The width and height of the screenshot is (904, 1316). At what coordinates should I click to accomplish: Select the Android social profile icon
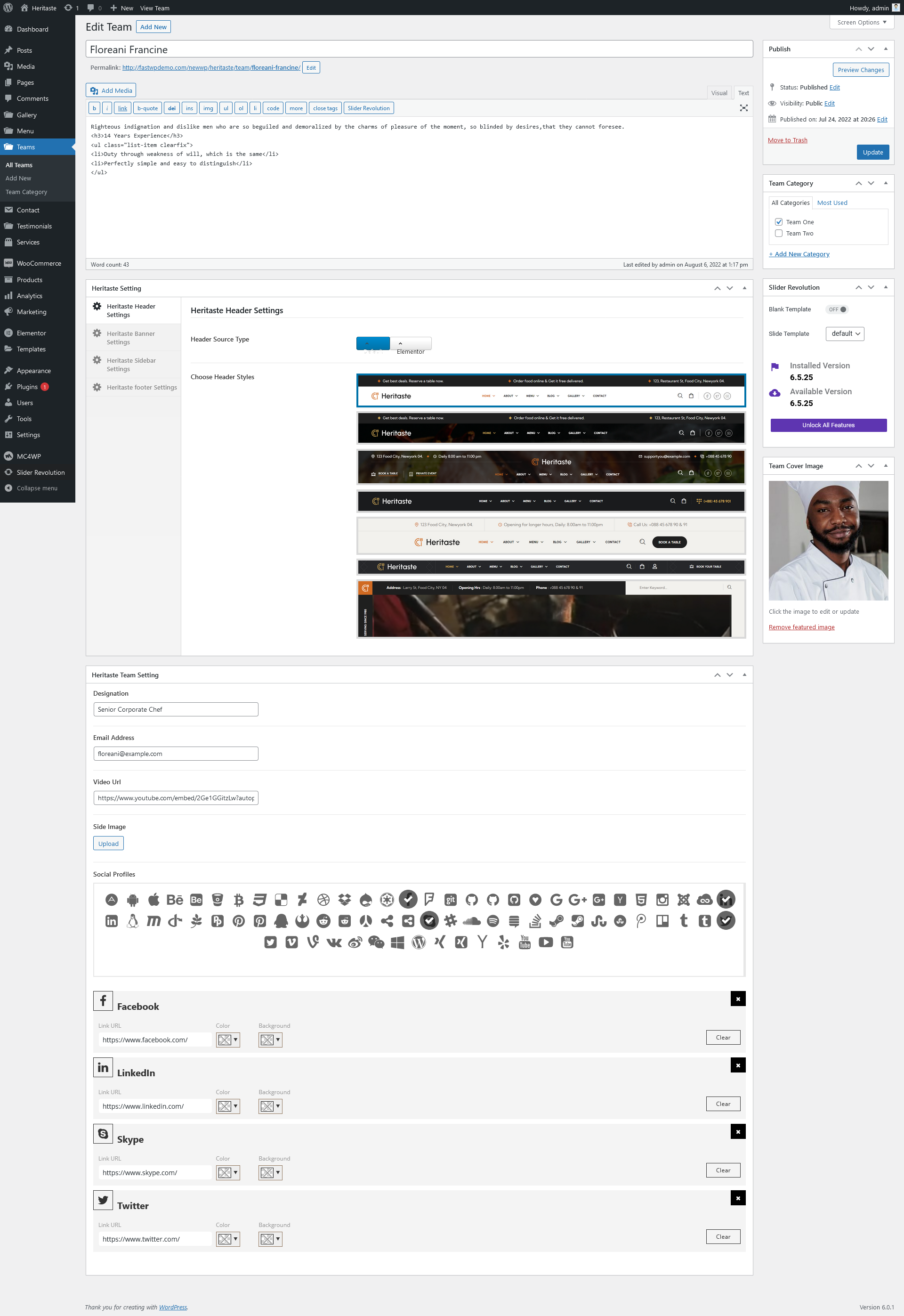tap(133, 900)
